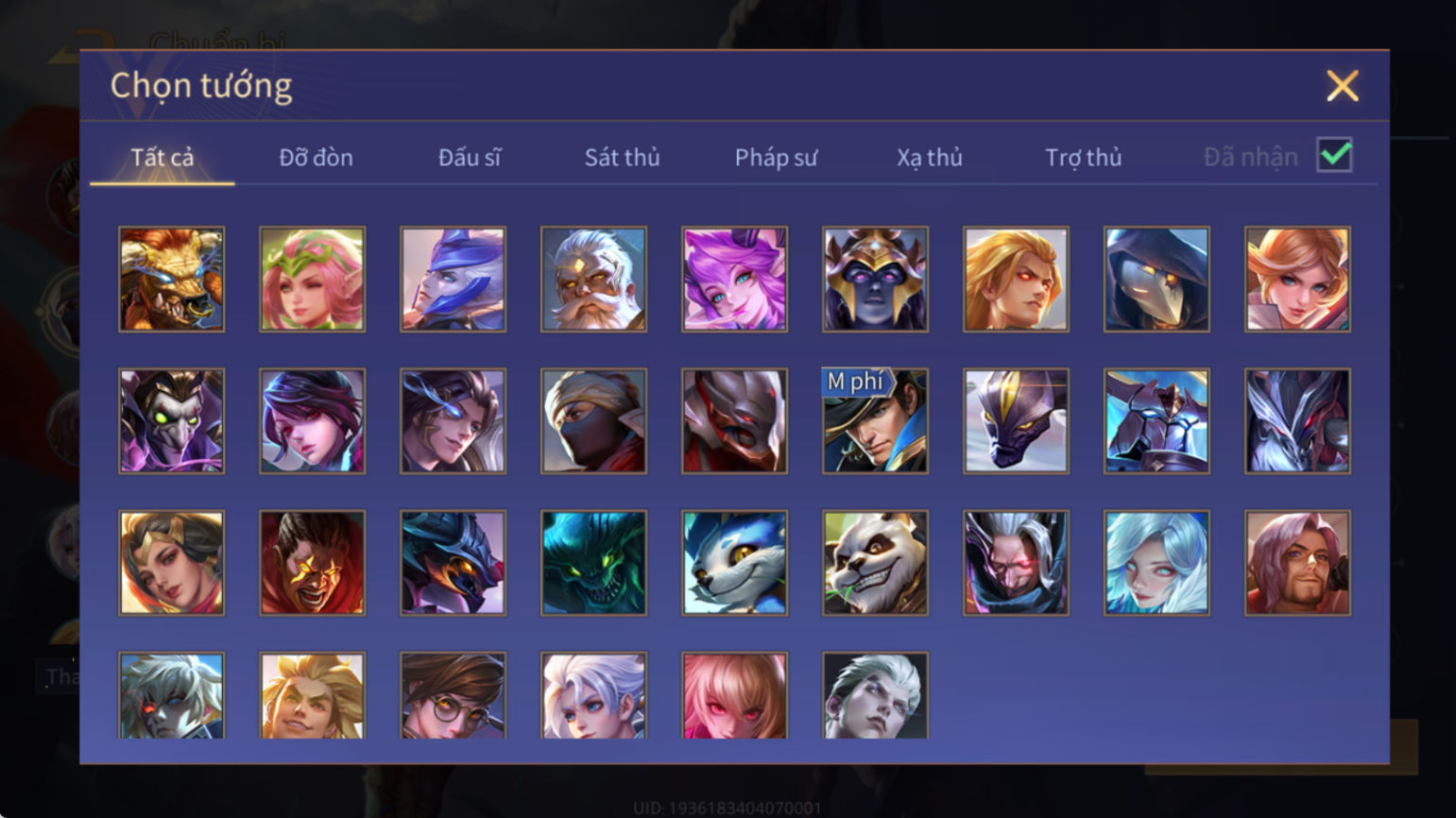Filter heroes by 'Xạ thủ' tab

pyautogui.click(x=930, y=157)
